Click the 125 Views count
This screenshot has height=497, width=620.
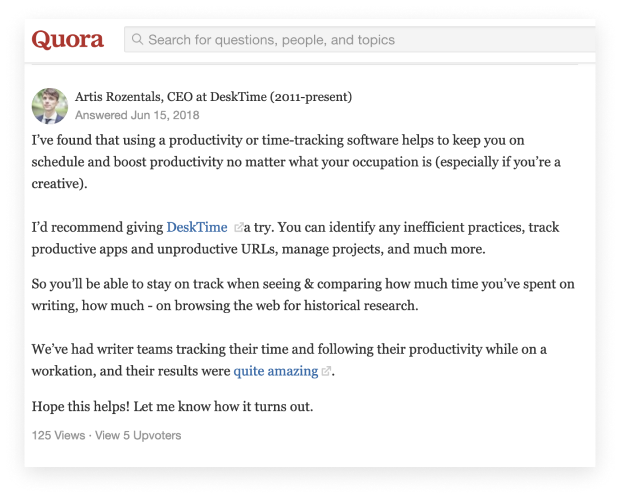pyautogui.click(x=58, y=435)
